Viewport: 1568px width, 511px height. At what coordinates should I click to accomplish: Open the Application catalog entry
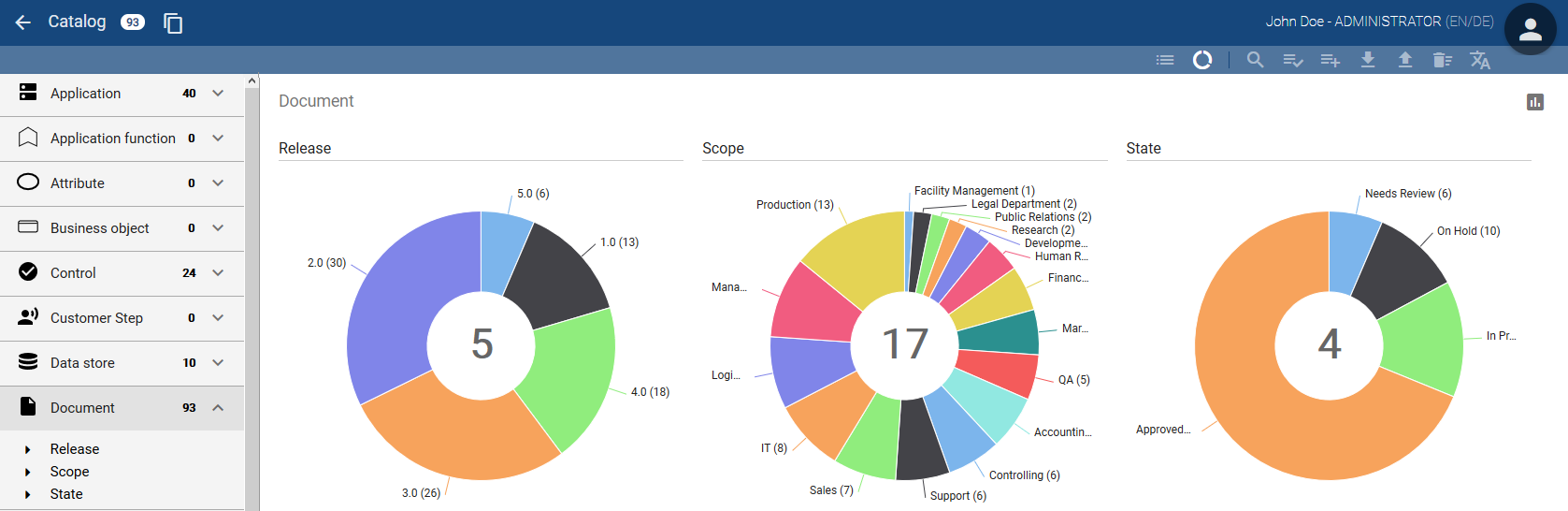(122, 93)
